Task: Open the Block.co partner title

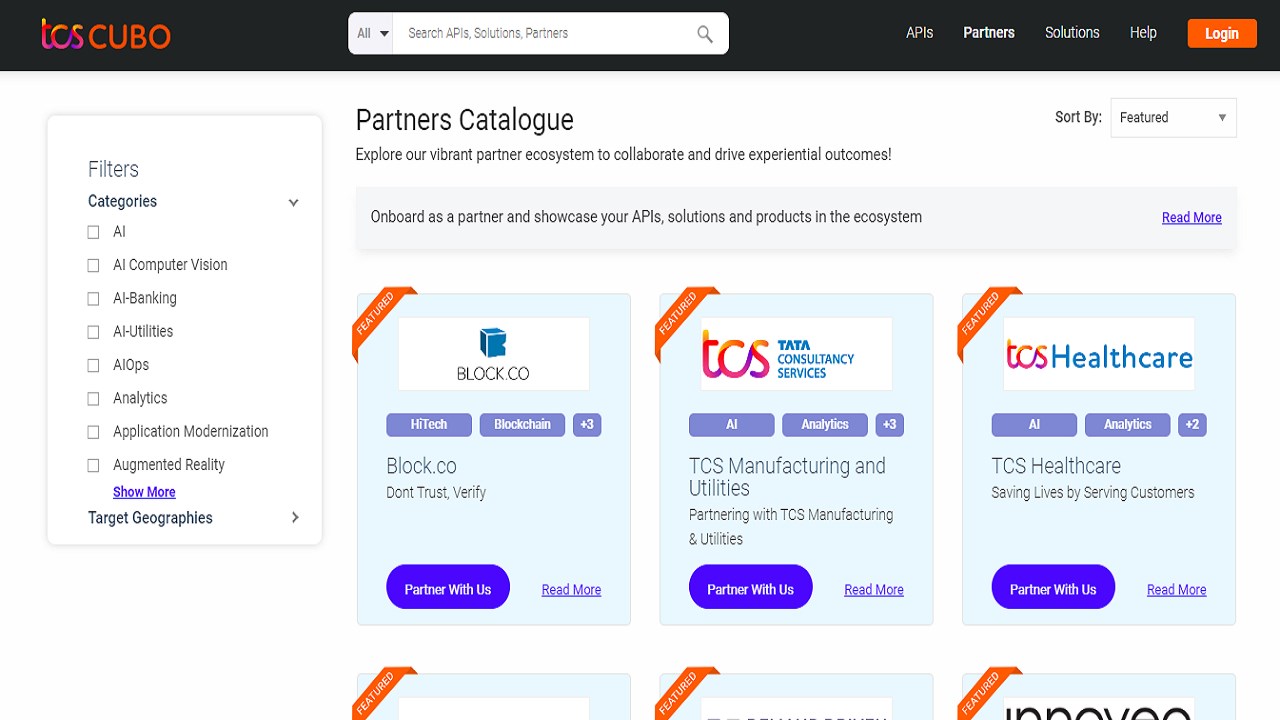Action: (421, 466)
